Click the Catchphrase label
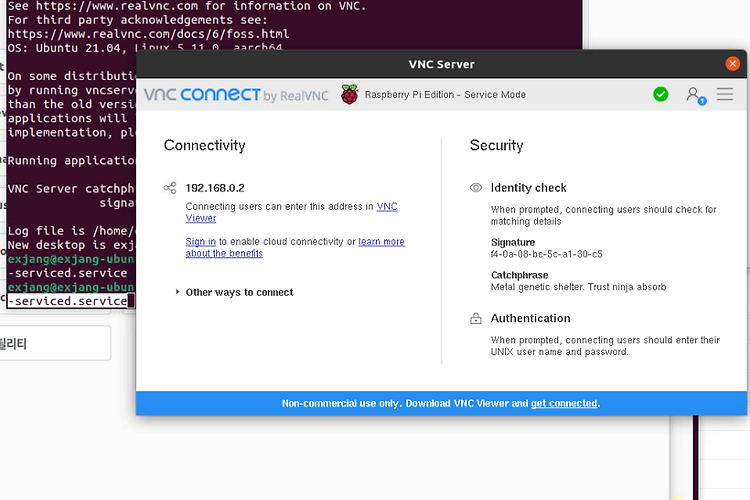The height and width of the screenshot is (500, 750). 519,275
